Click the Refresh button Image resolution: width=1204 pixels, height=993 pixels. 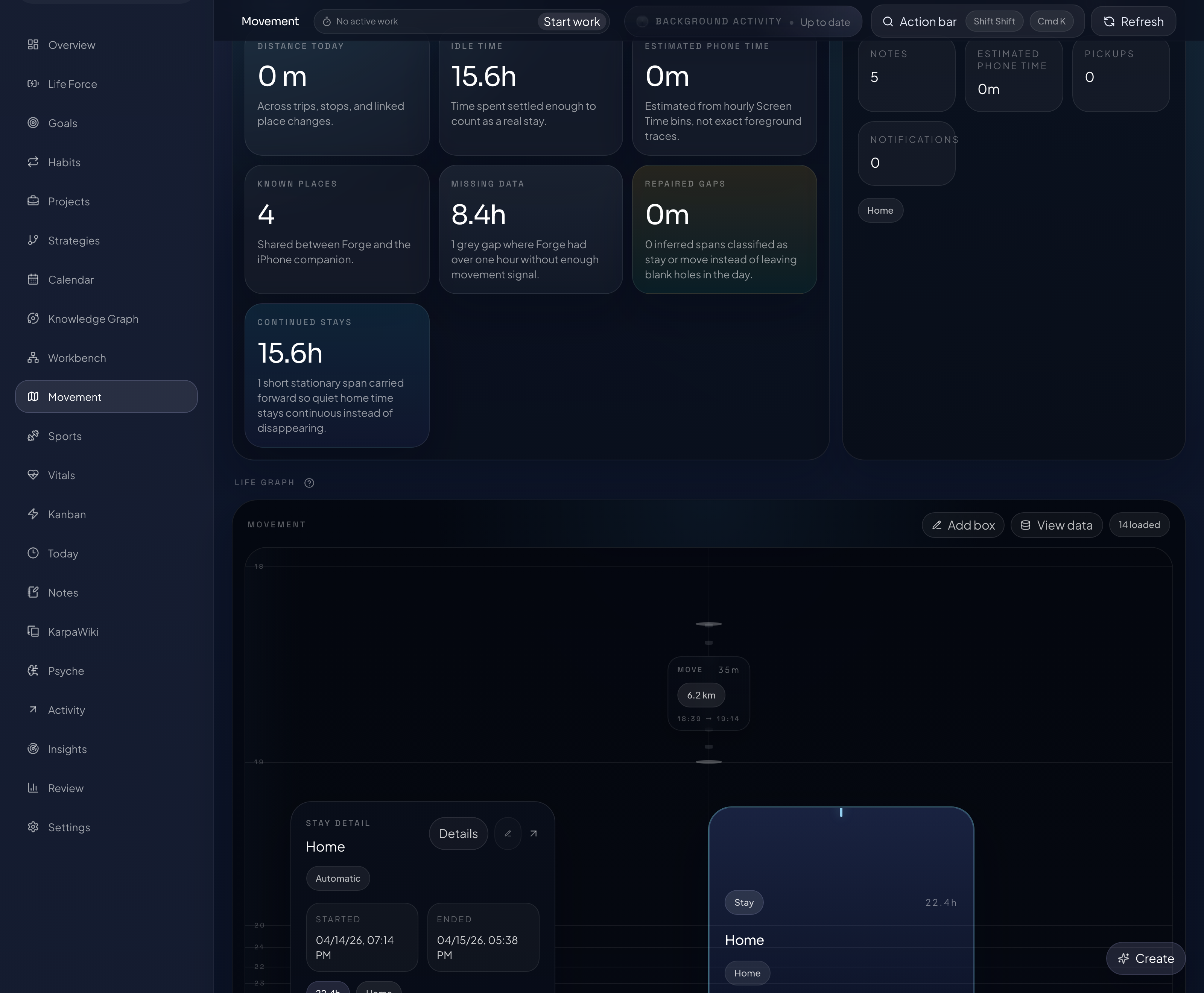point(1133,21)
